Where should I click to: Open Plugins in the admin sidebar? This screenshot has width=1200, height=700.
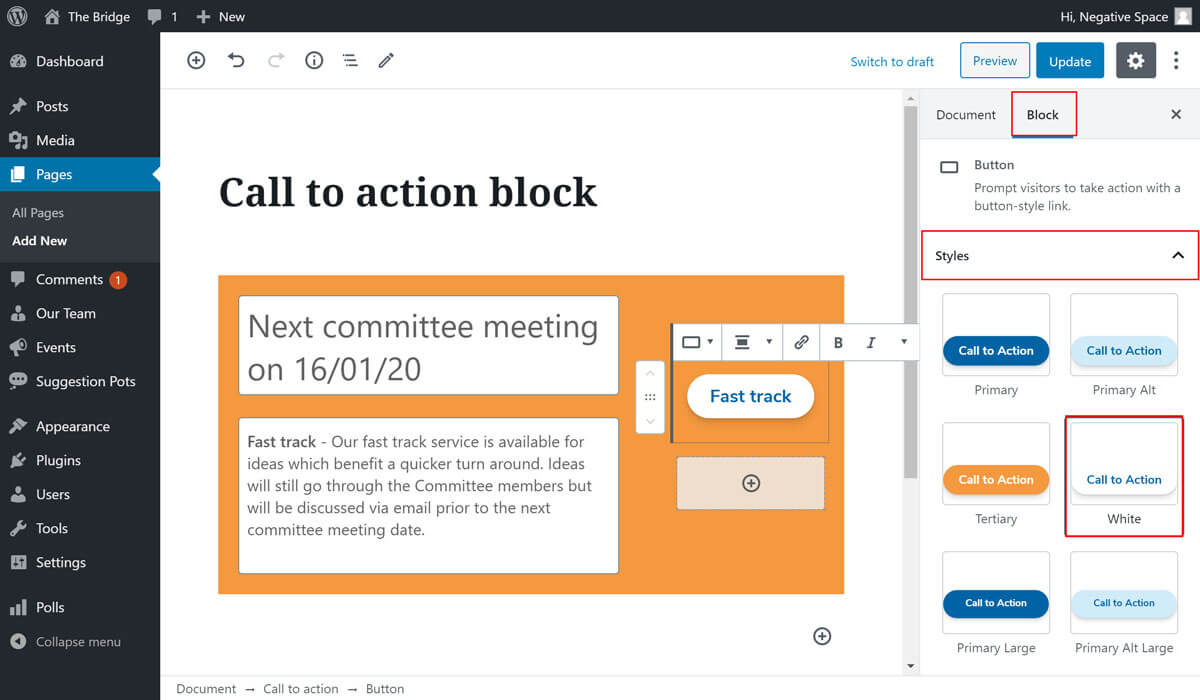58,460
